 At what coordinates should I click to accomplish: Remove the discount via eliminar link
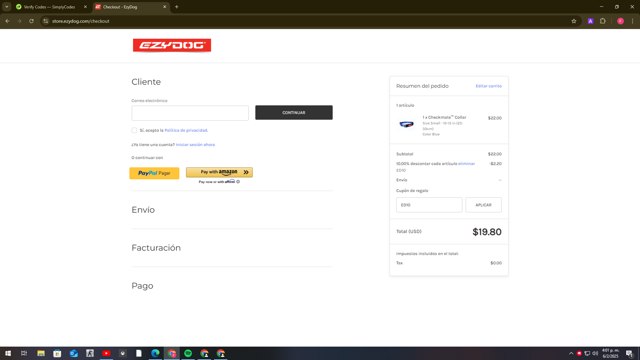(467, 164)
